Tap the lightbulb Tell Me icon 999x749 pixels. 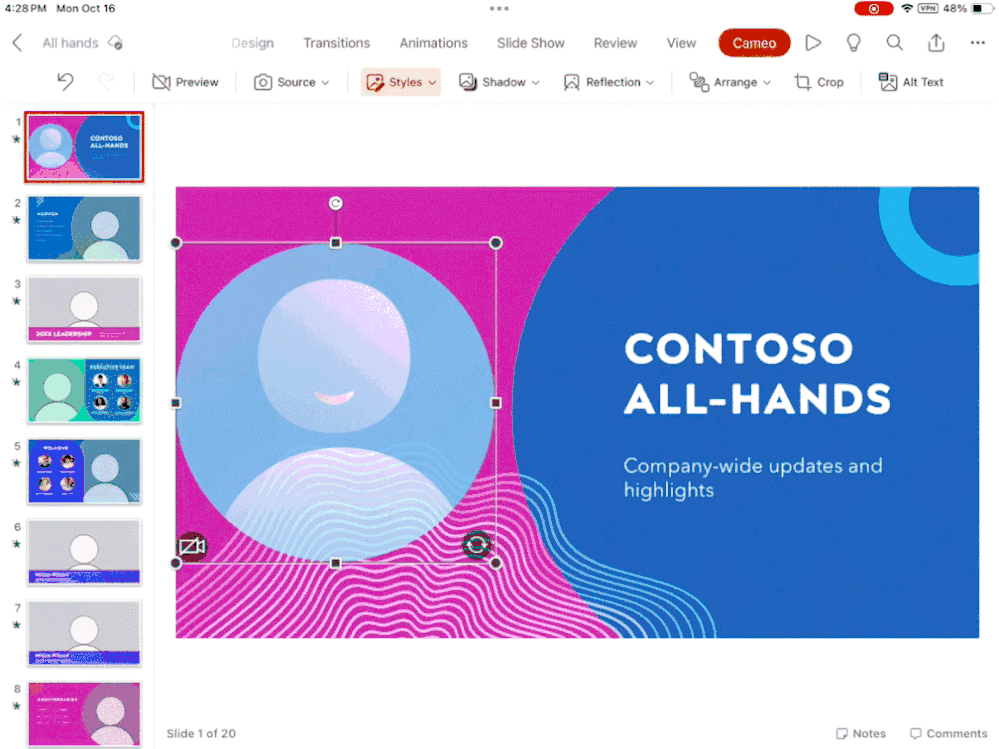click(x=853, y=43)
